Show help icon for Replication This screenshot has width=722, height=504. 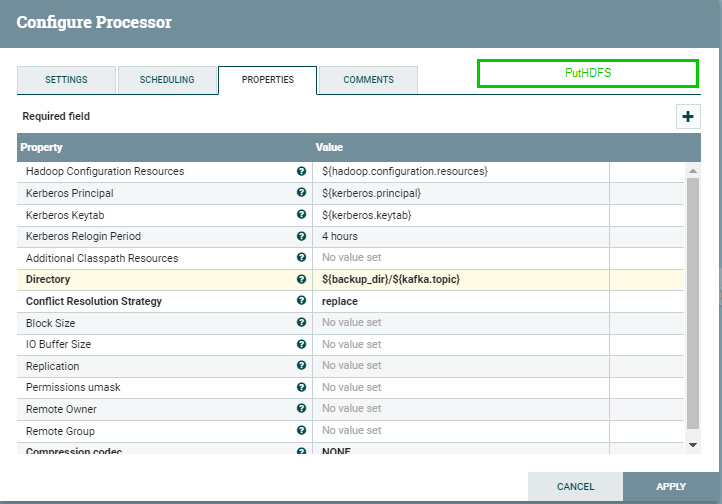[301, 365]
